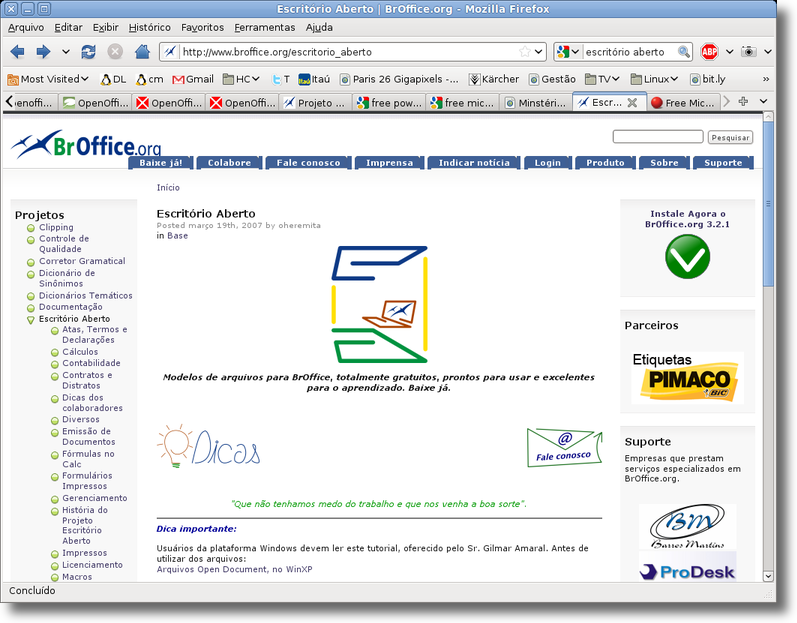Reload the current page
Screen dimensions: 797x623
pyautogui.click(x=88, y=51)
